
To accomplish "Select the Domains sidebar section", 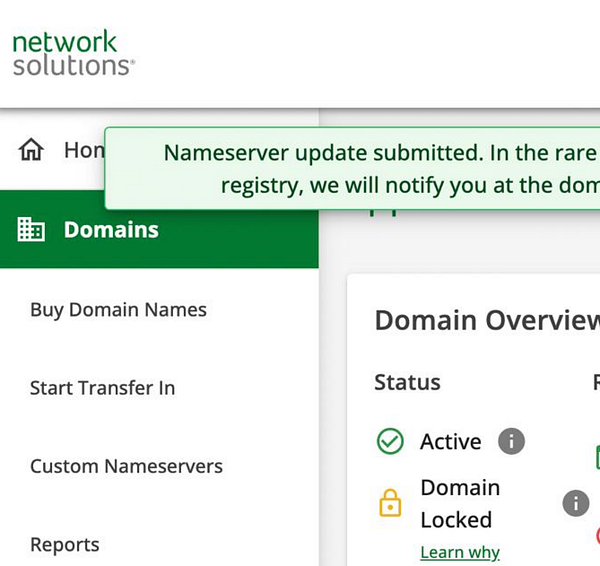I will (159, 229).
